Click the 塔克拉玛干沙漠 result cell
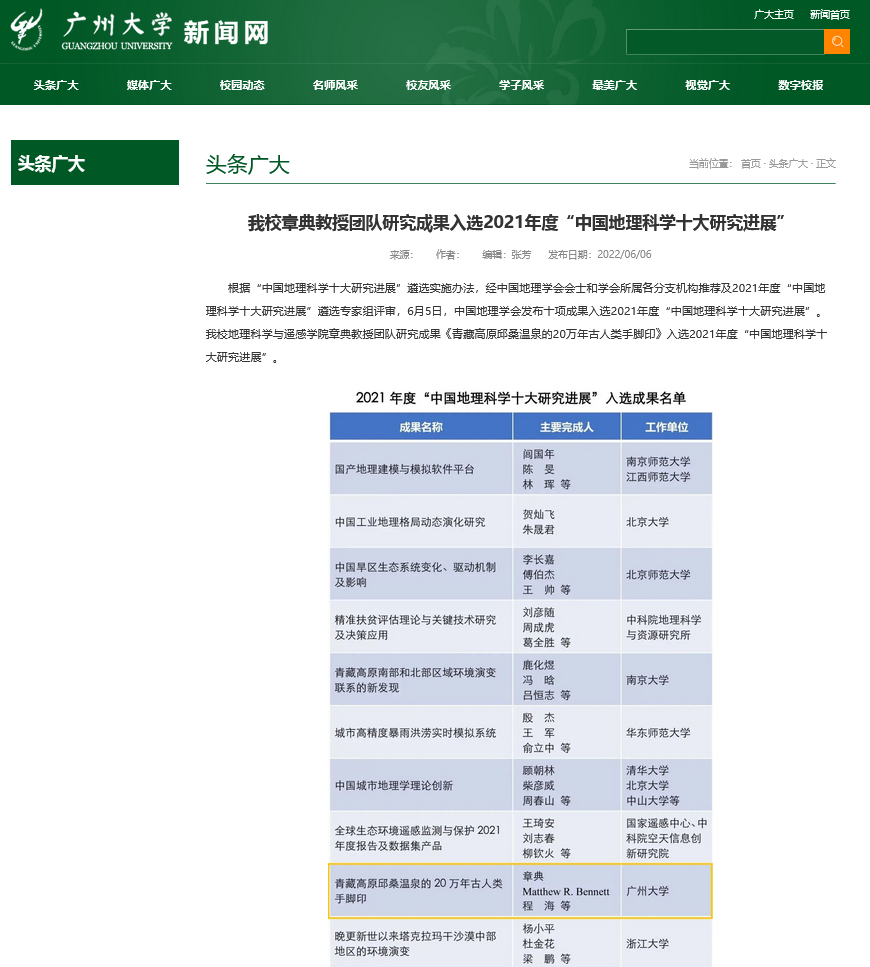 [x=421, y=944]
